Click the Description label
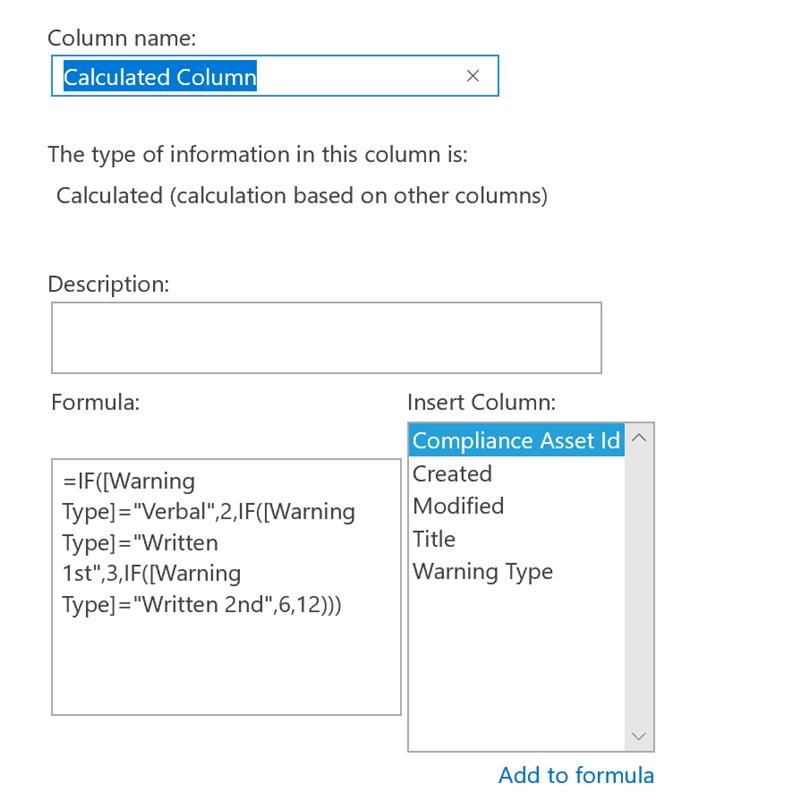 click(108, 284)
